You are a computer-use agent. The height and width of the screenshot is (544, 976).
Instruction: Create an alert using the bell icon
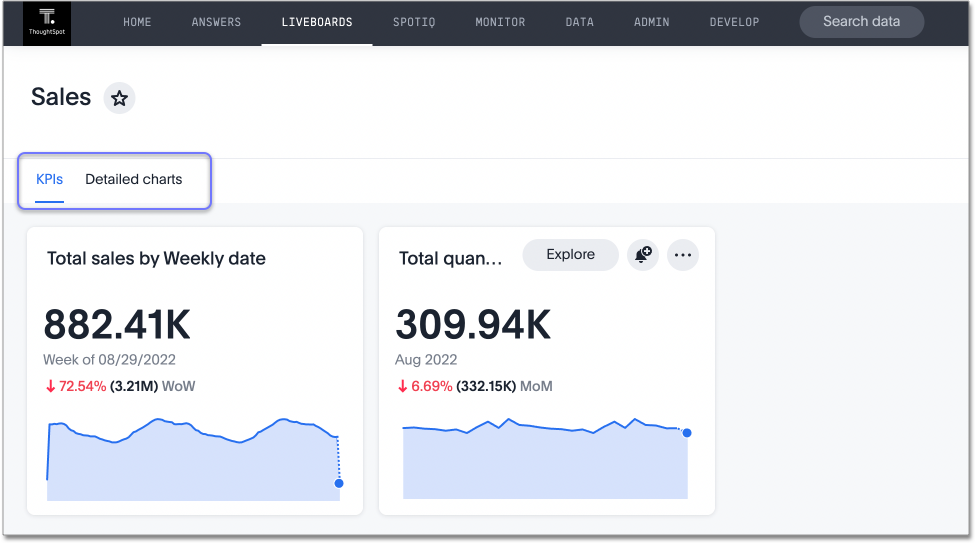click(641, 255)
